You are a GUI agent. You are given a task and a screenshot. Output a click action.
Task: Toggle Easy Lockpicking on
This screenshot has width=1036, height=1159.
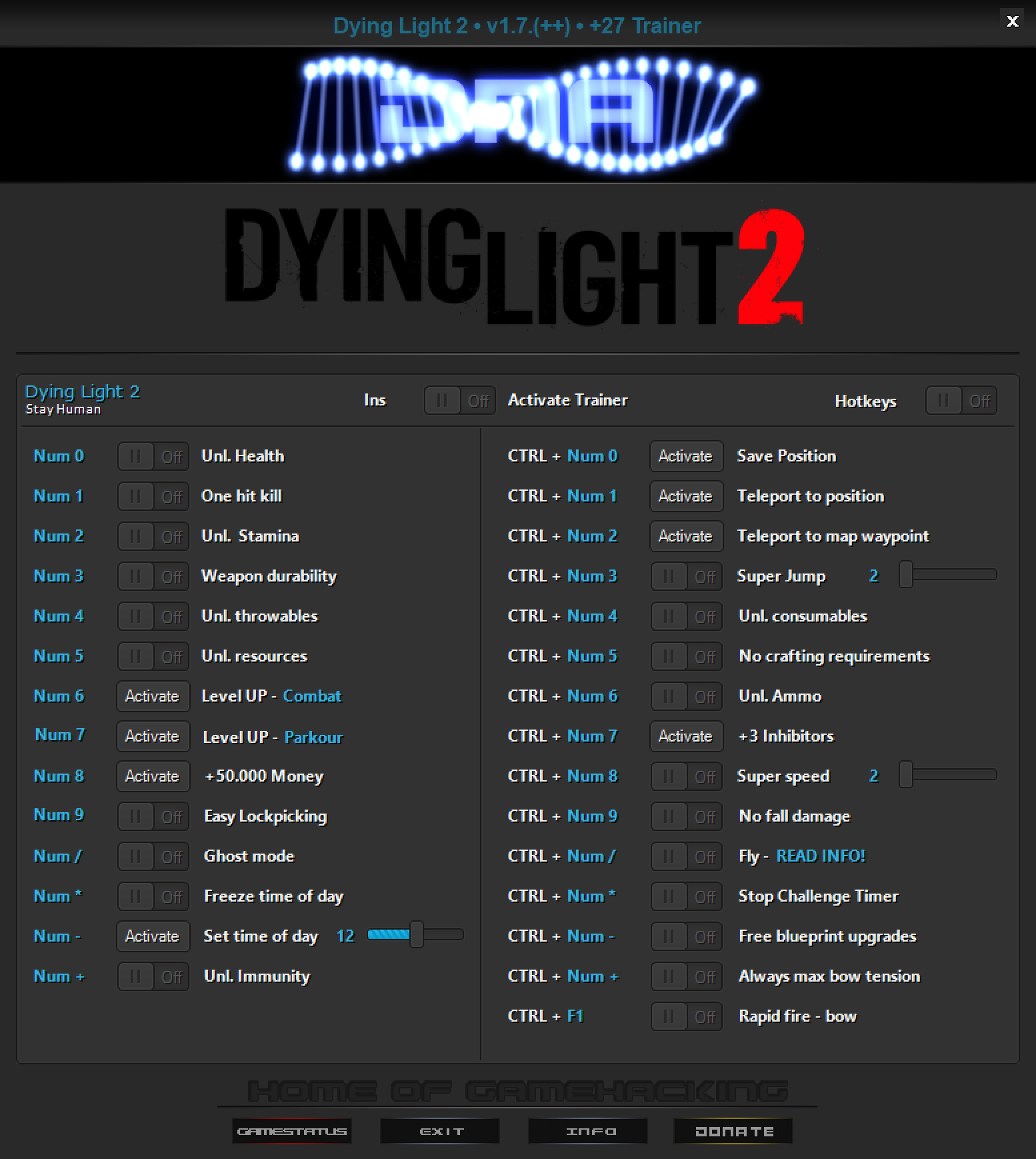coord(153,816)
